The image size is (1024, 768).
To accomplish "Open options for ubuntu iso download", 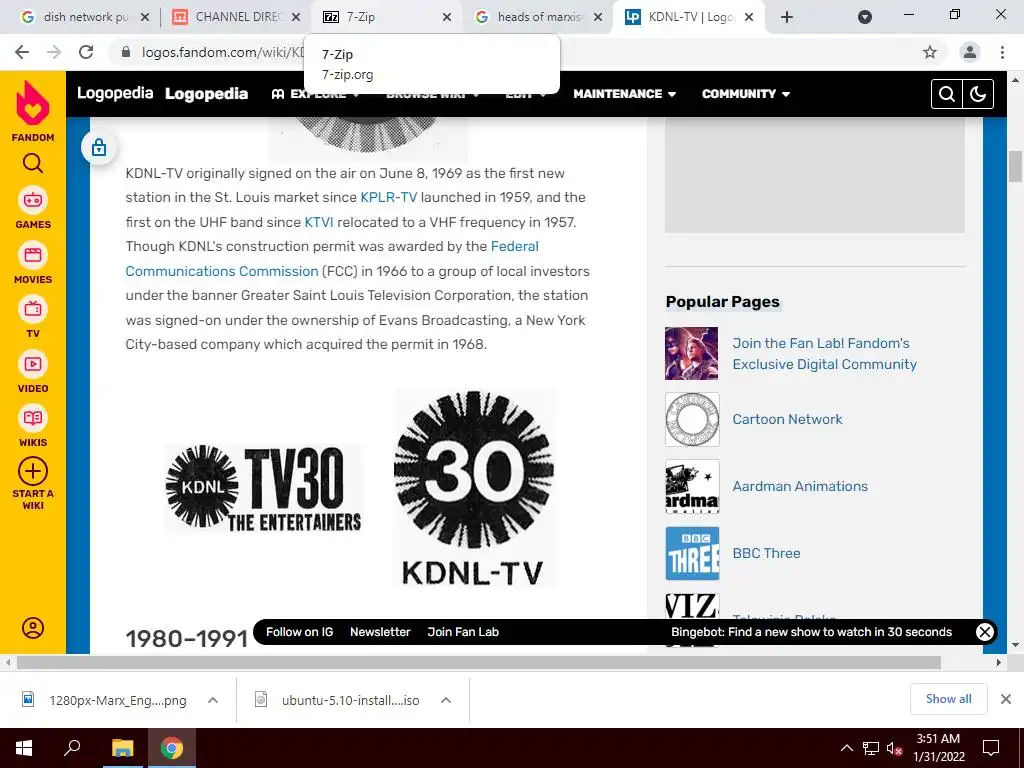I will point(446,700).
